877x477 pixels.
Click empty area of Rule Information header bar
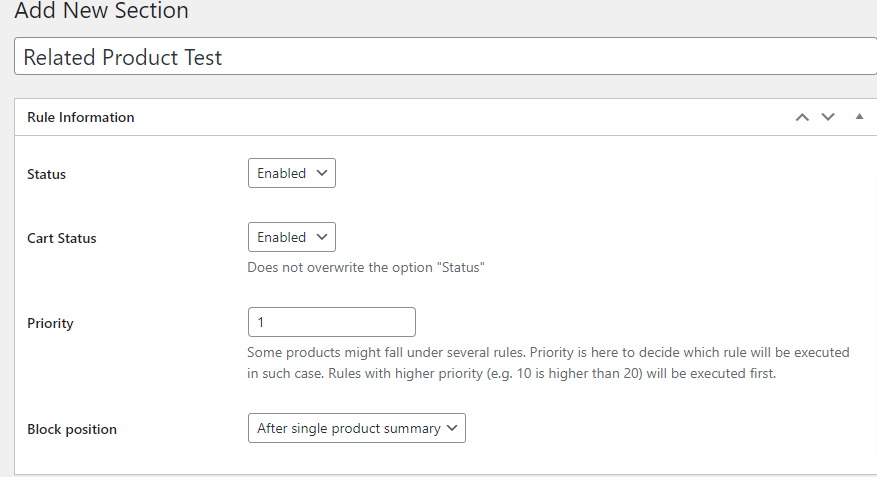(450, 117)
